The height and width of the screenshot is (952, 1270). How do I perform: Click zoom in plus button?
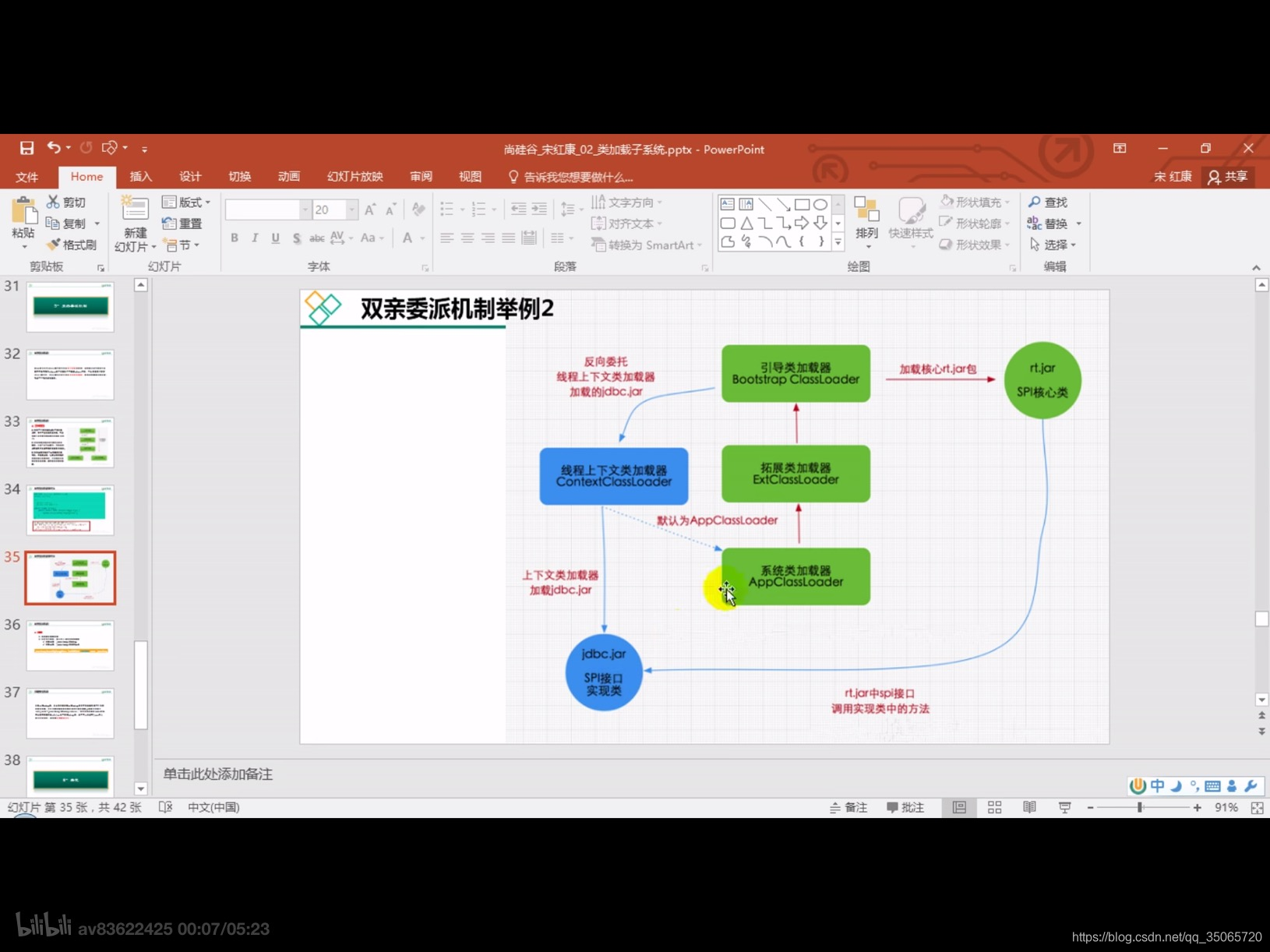coord(1197,808)
